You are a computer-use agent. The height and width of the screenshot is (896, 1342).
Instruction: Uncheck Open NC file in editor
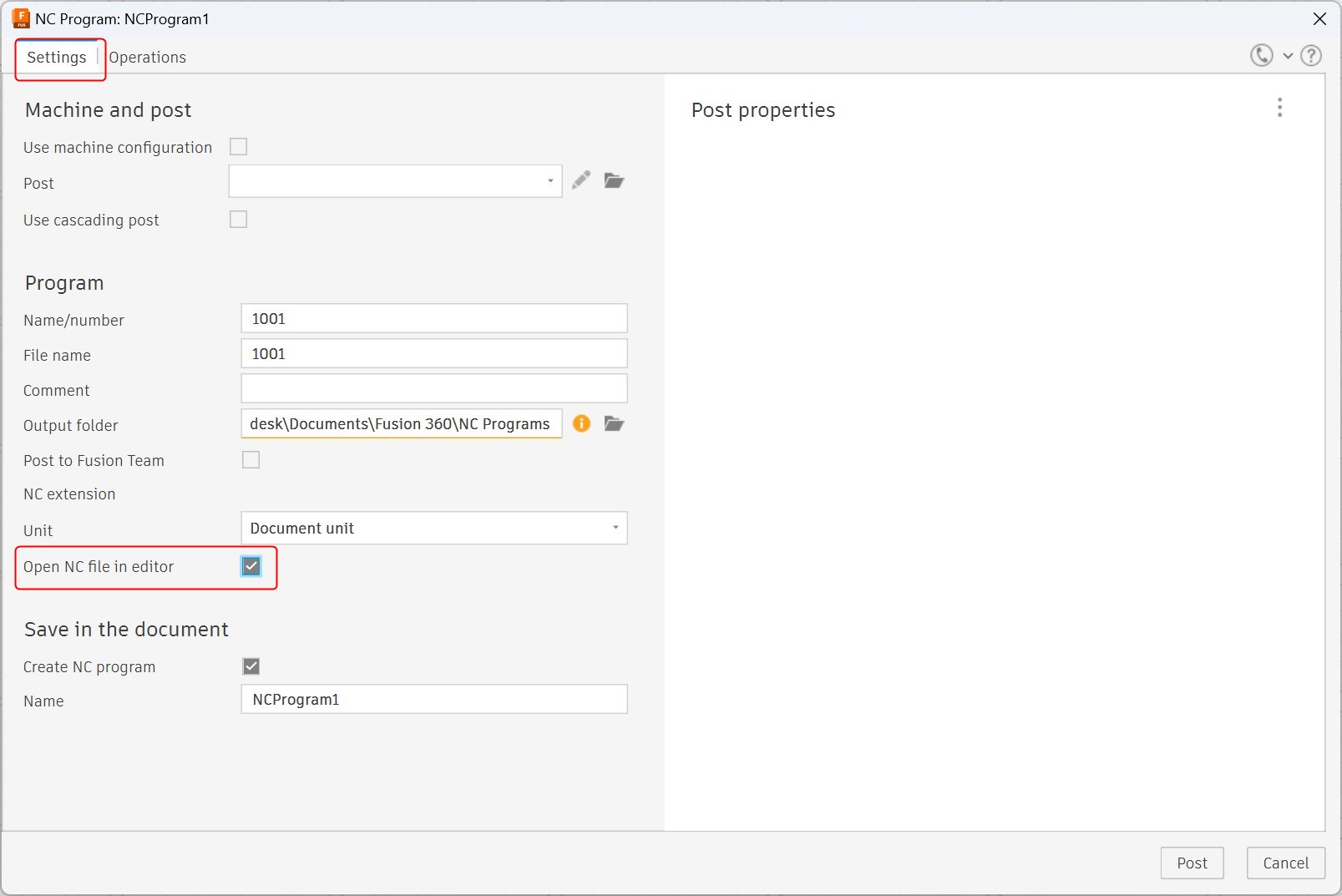coord(251,566)
